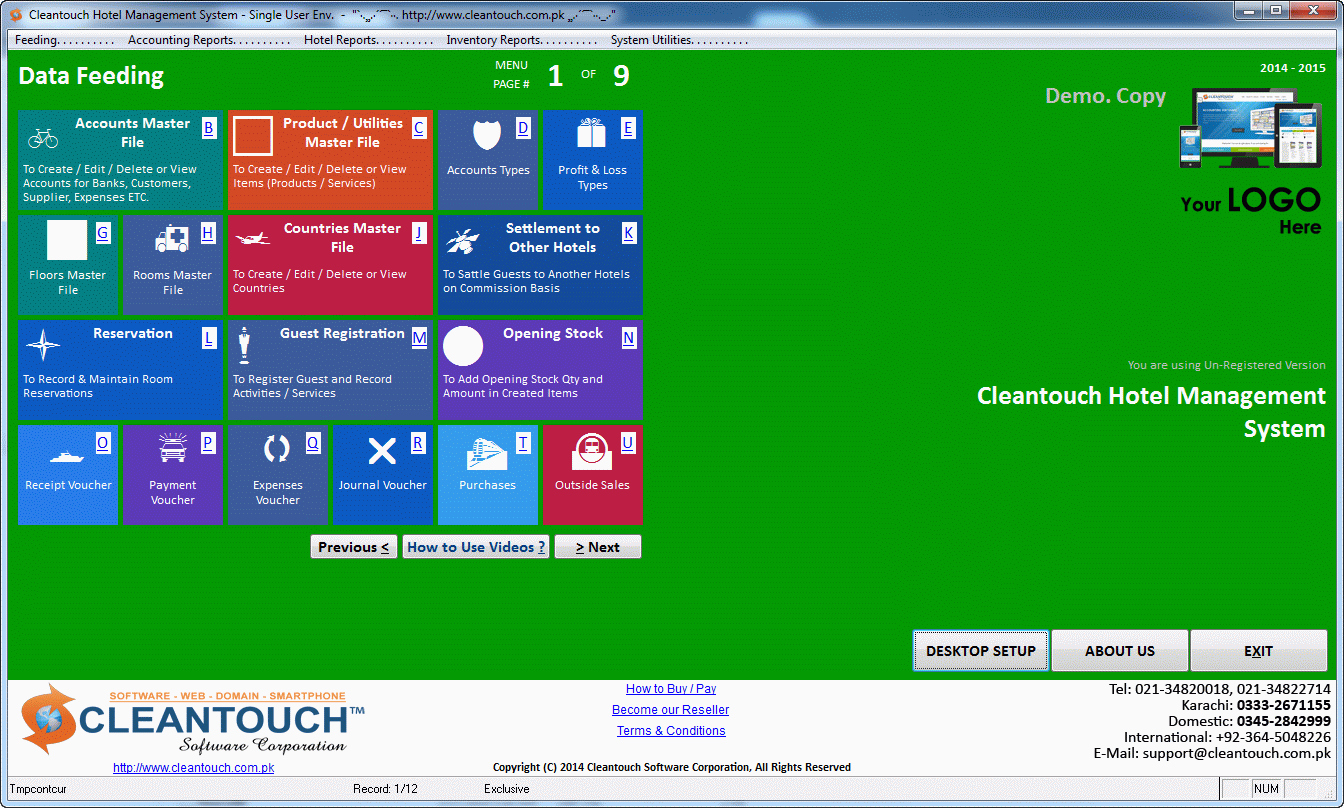Image resolution: width=1344 pixels, height=808 pixels.
Task: Click the white square icon on Floors Master File
Action: pos(67,240)
